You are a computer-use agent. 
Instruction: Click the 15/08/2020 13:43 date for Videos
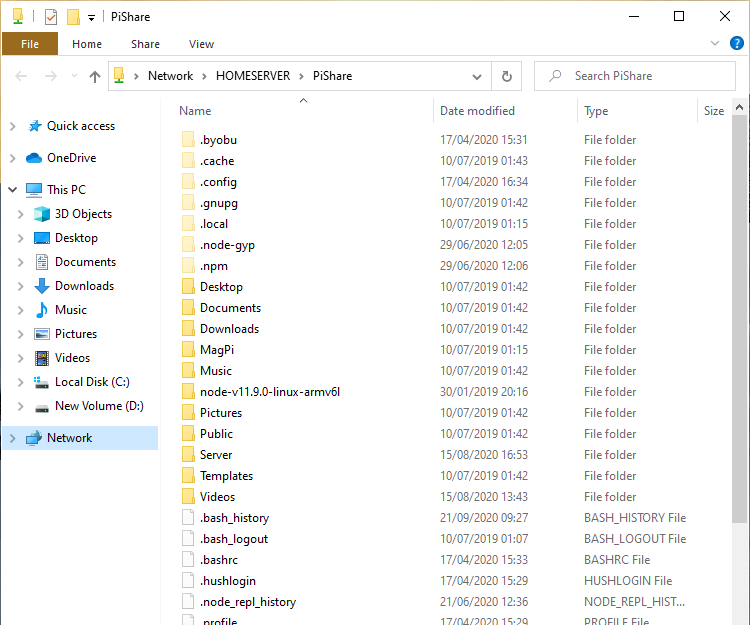pyautogui.click(x=484, y=497)
